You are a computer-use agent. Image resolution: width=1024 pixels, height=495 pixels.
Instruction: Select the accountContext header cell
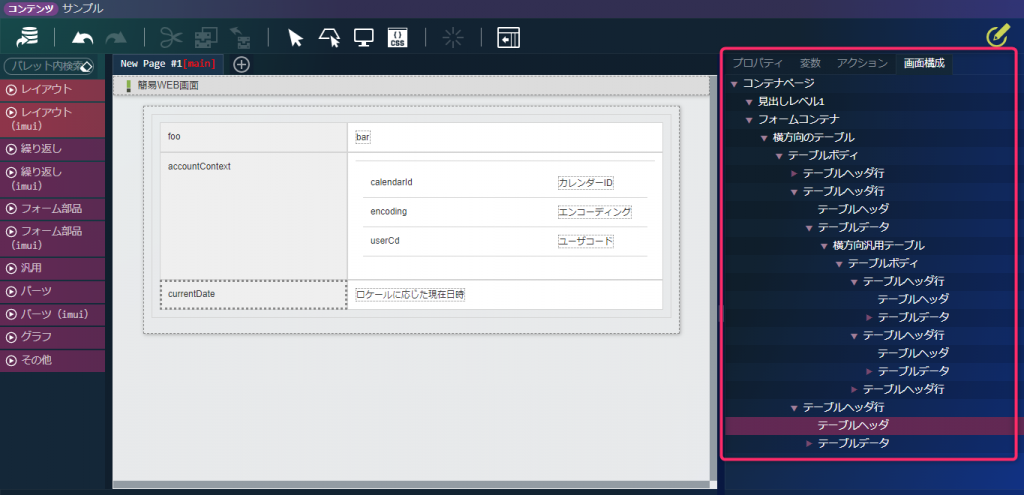(x=254, y=216)
